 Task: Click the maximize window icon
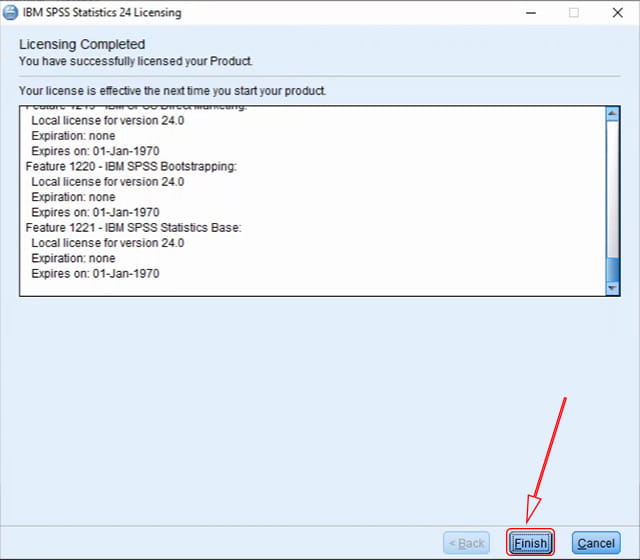(x=573, y=13)
